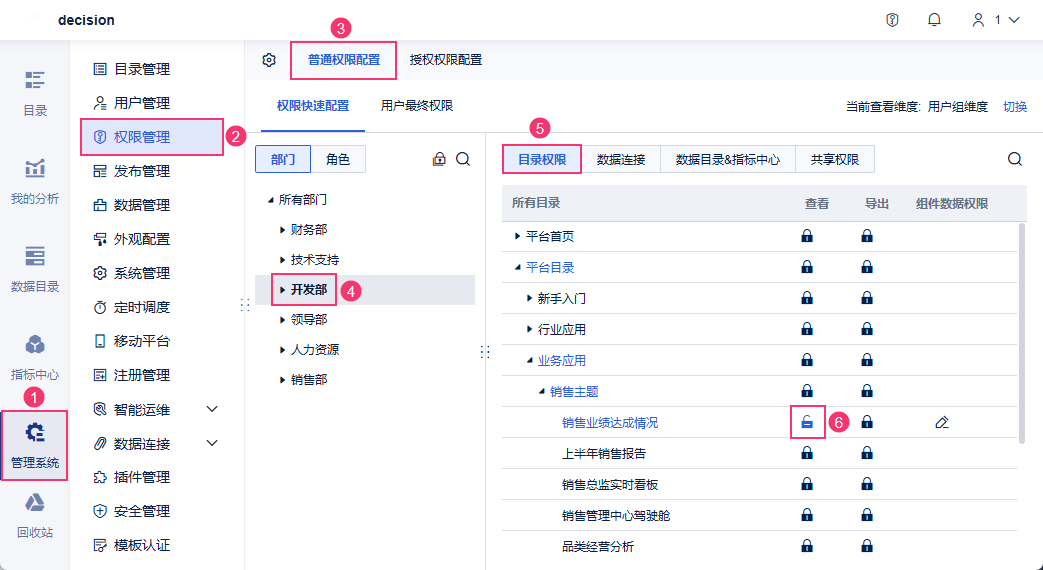Toggle view lock for 上半年销售报告
Screen dimensions: 1043x570
pos(807,453)
